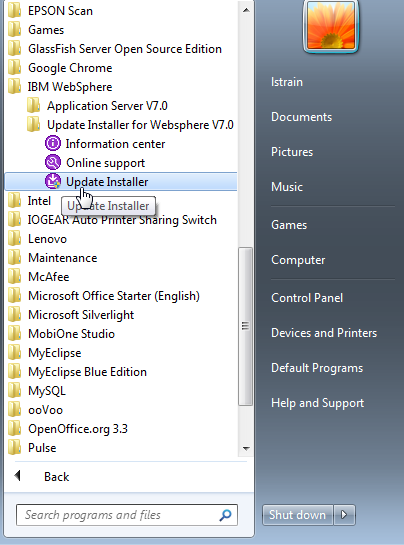Screen dimensions: 404x545
Task: Open Music from the Start menu
Action: (x=287, y=187)
